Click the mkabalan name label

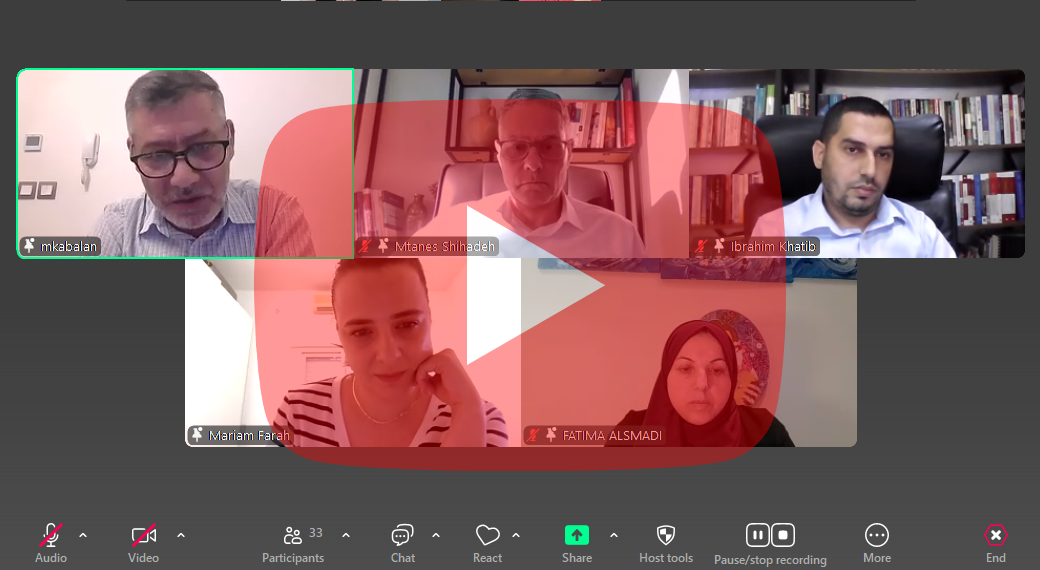[x=69, y=246]
